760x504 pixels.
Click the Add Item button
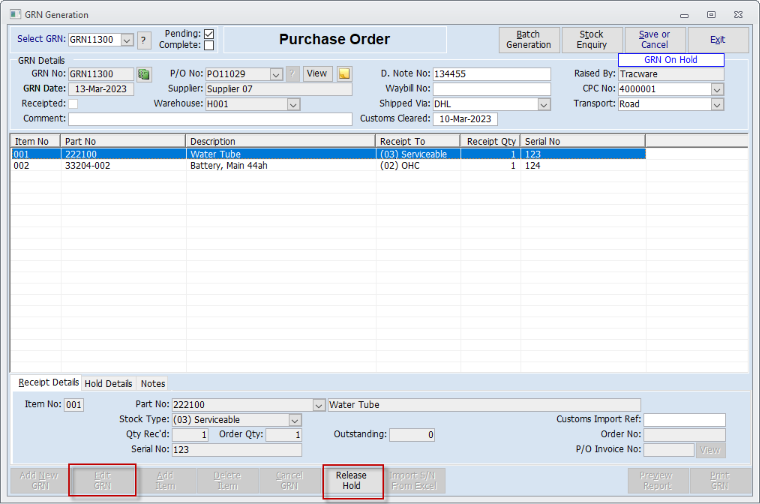165,481
